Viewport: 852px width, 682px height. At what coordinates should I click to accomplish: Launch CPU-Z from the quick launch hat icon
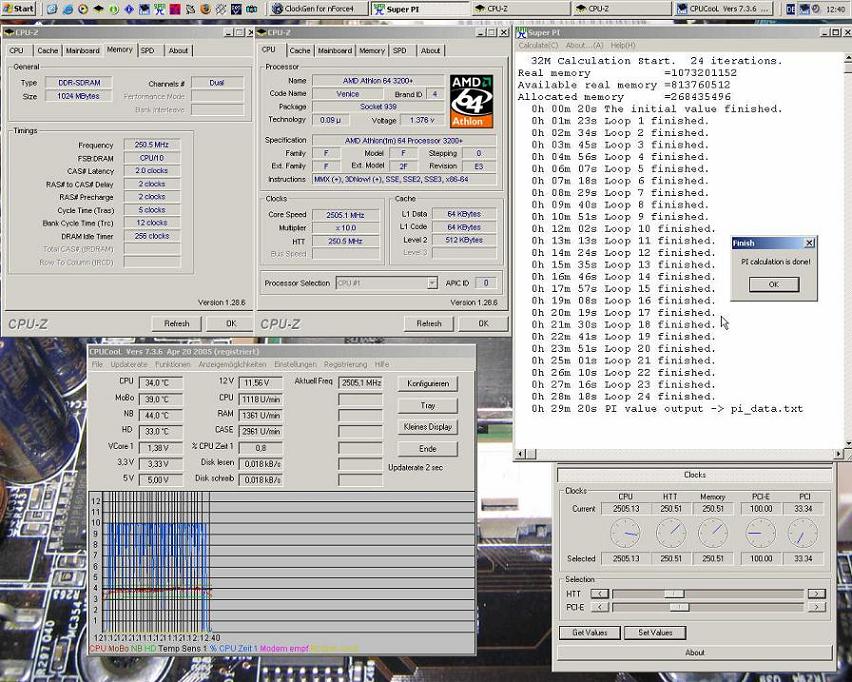[98, 9]
